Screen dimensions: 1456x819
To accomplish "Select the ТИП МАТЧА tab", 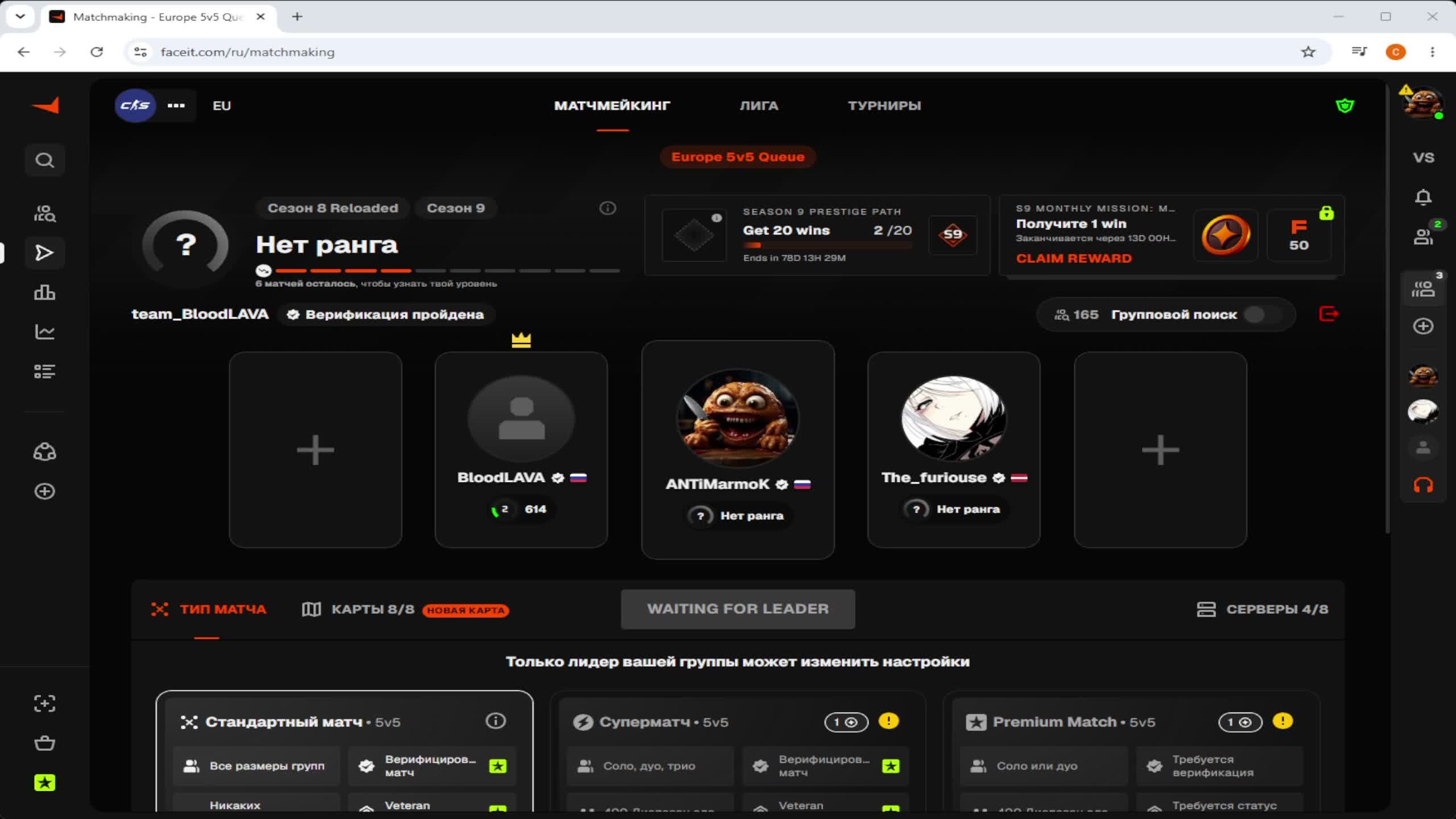I will 209,609.
